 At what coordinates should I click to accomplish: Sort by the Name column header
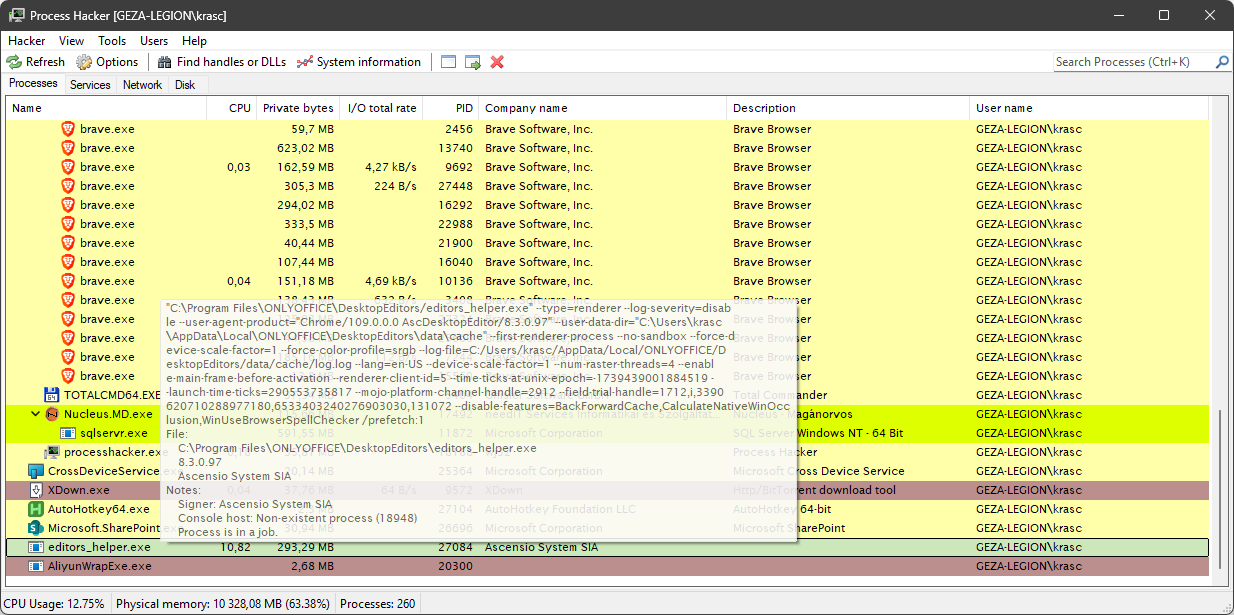click(x=106, y=108)
